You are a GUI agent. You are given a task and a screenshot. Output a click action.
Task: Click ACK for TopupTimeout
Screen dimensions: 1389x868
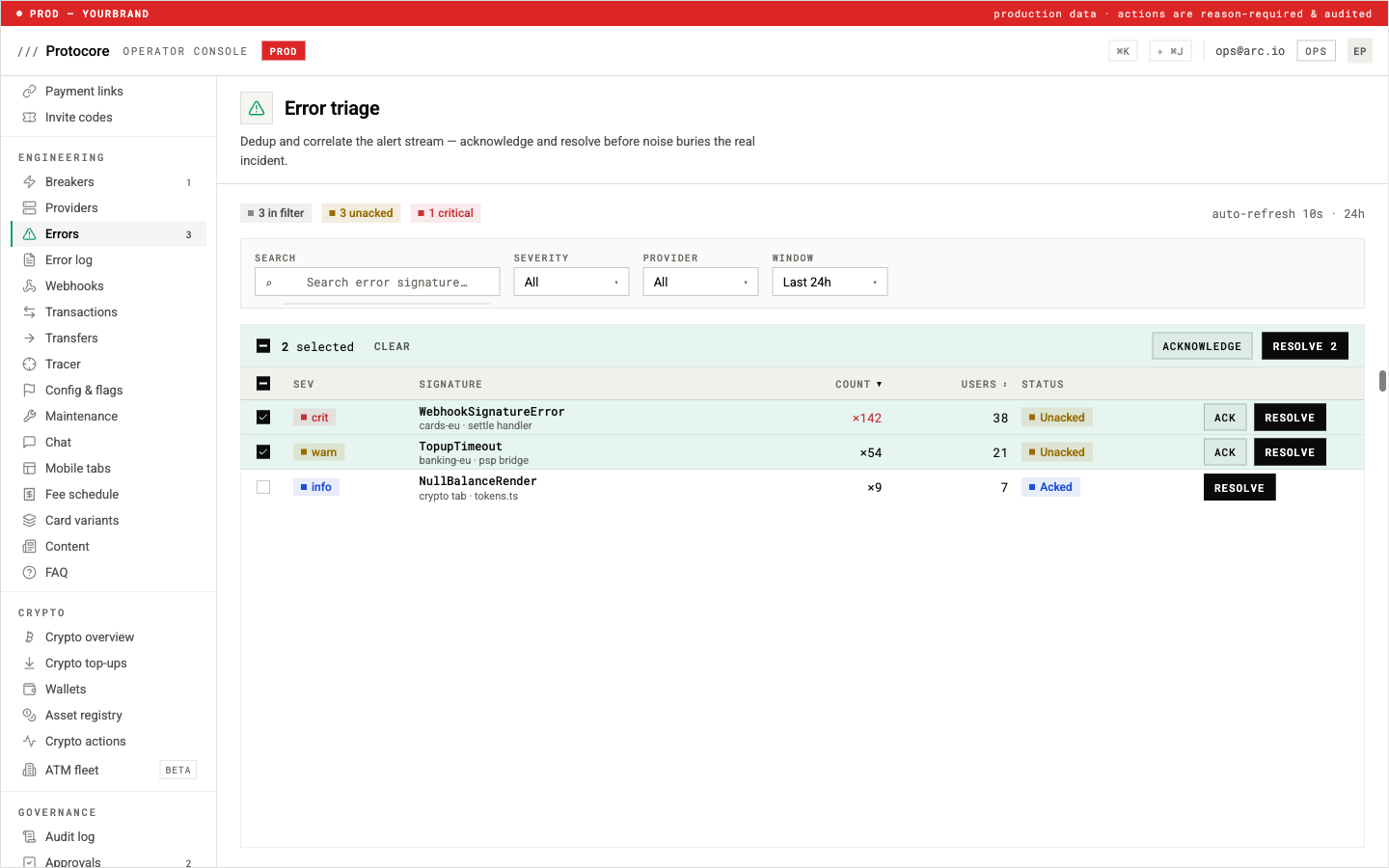coord(1225,452)
